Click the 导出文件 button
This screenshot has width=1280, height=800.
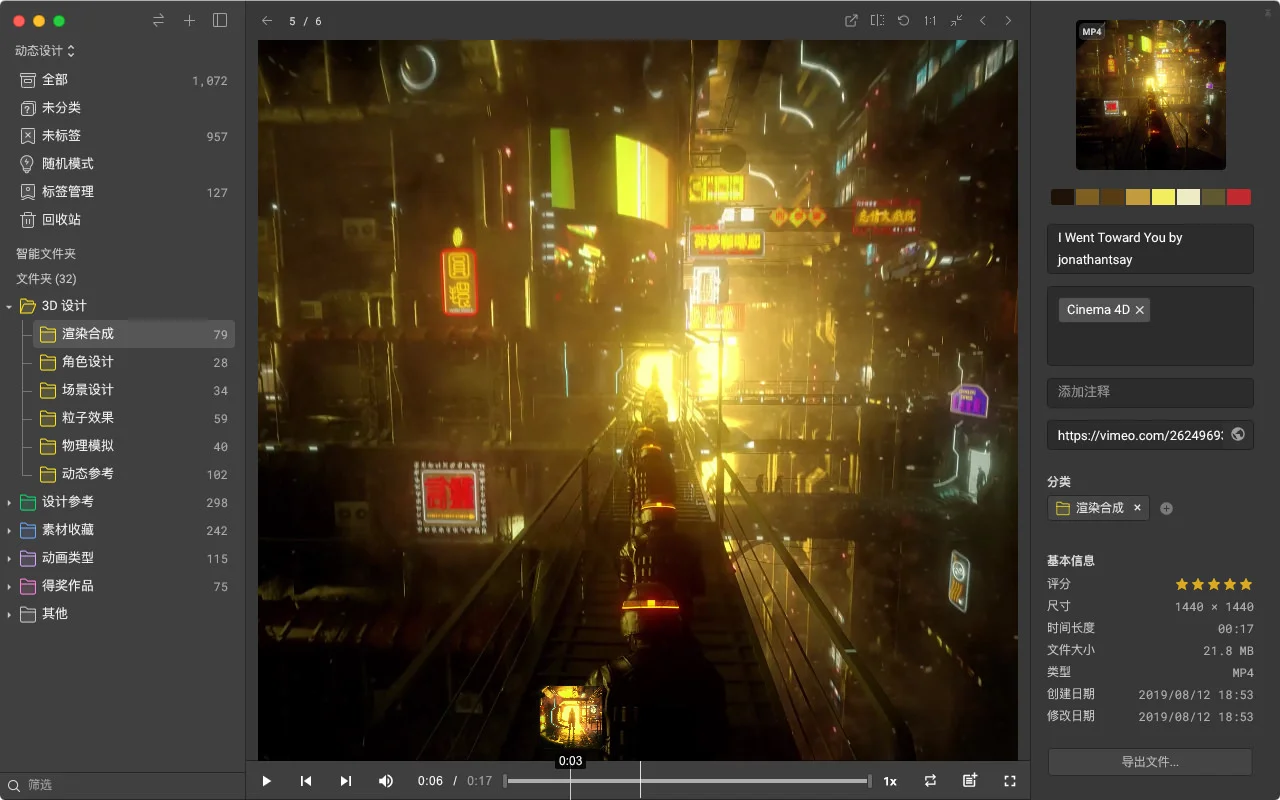[1150, 762]
